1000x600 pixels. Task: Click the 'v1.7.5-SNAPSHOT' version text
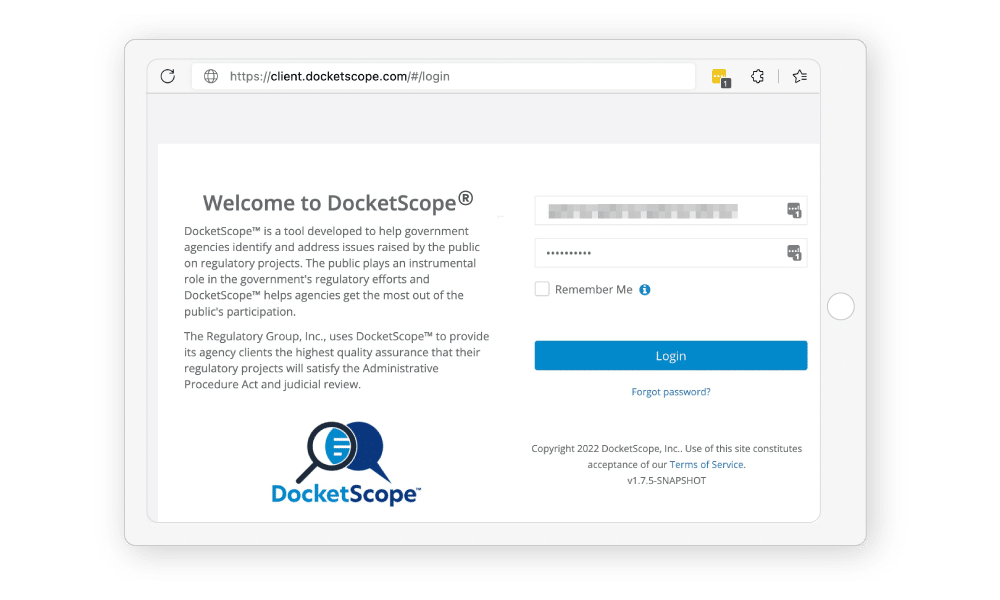(666, 481)
